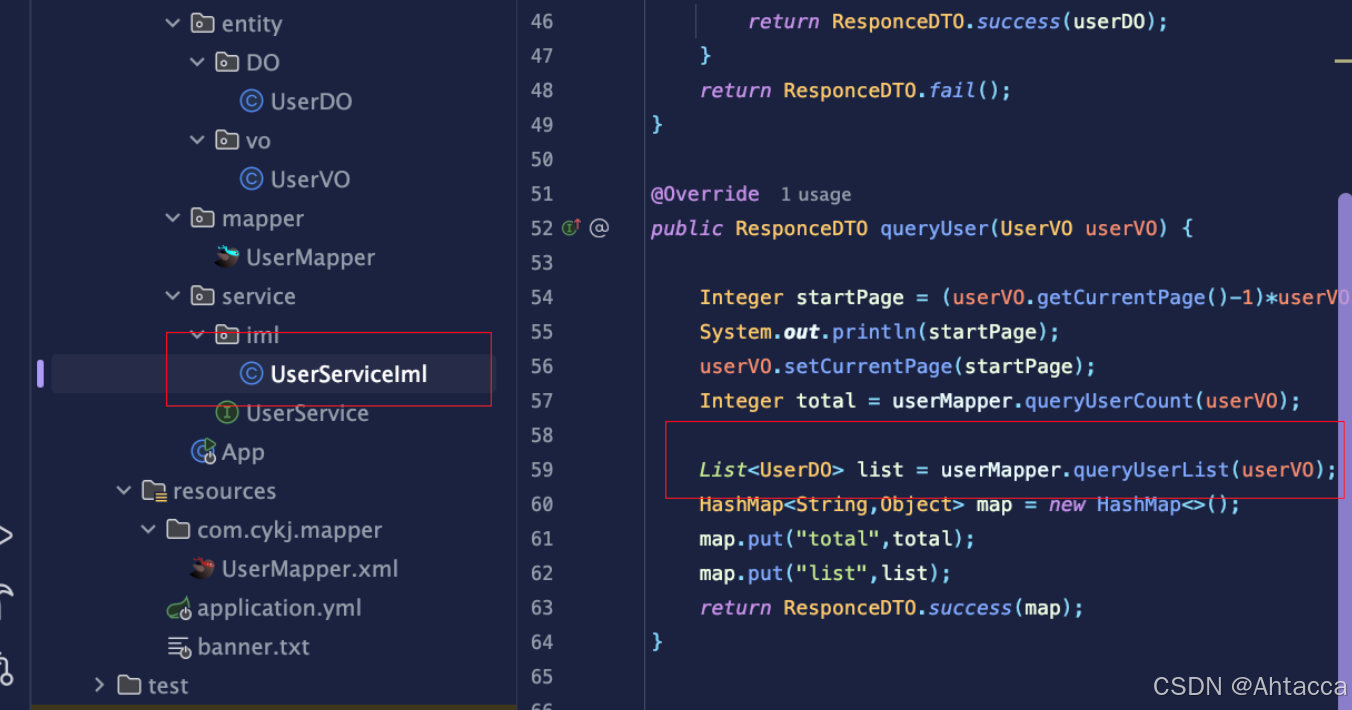
Task: Open UserMapper in the project tree
Action: click(311, 257)
